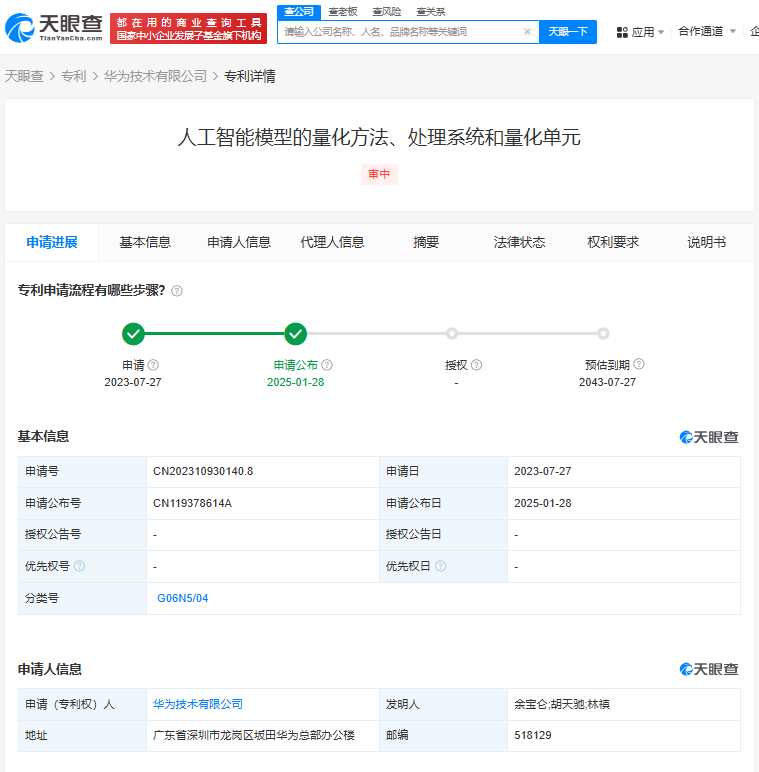Open the 法律状态 tab
The width and height of the screenshot is (759, 772).
pos(519,242)
